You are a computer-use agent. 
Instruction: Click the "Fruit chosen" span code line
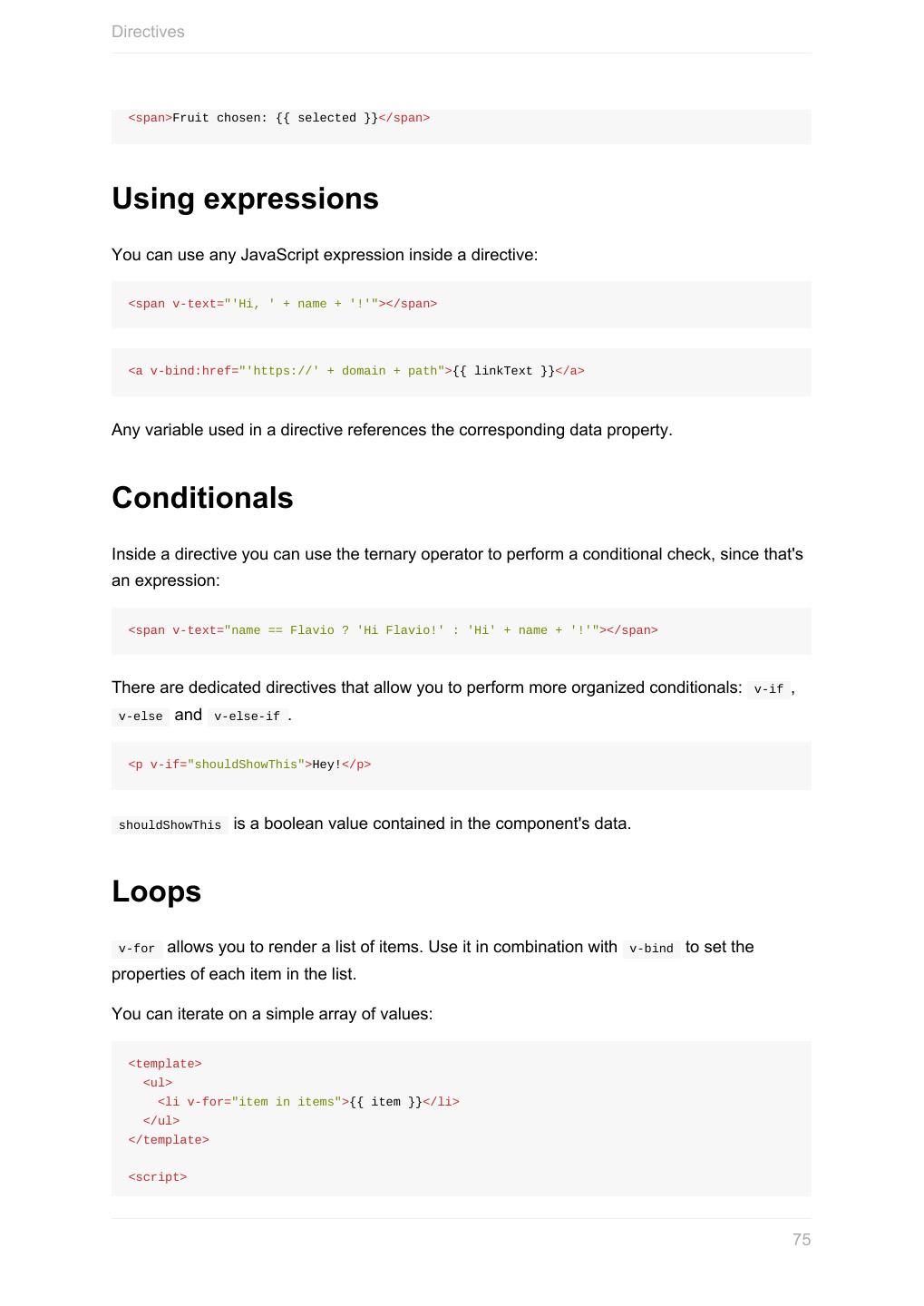pyautogui.click(x=279, y=118)
